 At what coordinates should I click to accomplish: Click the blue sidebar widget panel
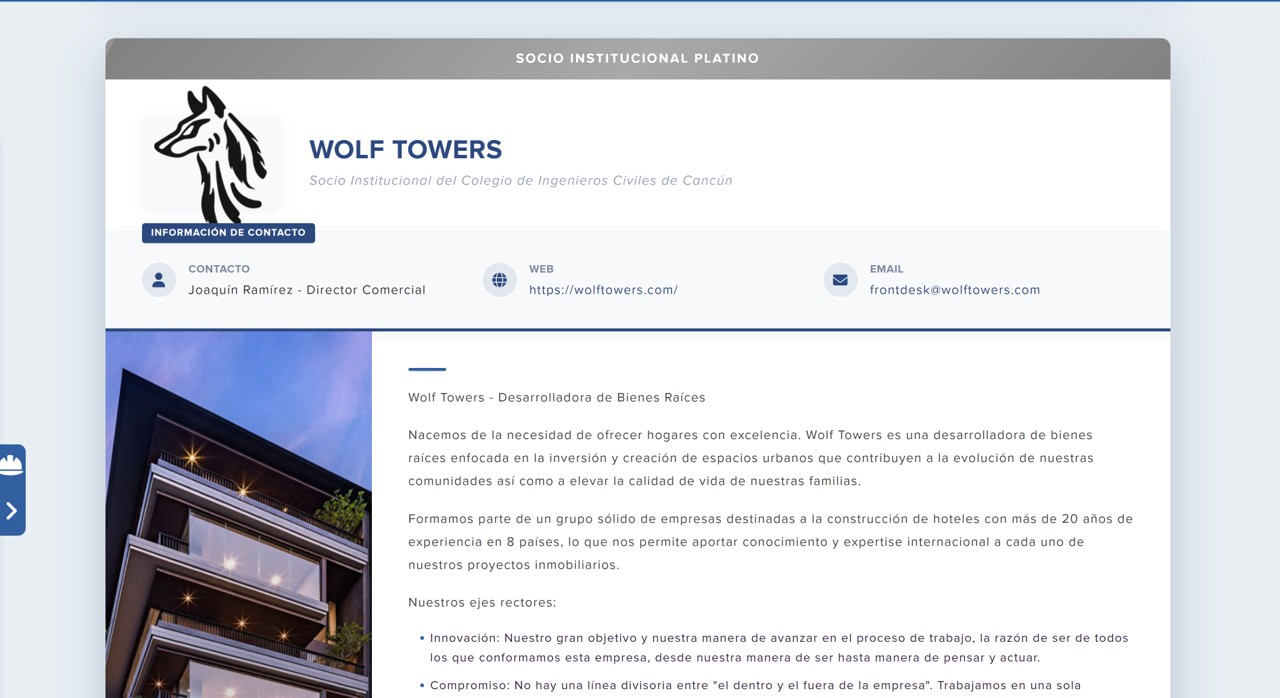click(x=13, y=488)
